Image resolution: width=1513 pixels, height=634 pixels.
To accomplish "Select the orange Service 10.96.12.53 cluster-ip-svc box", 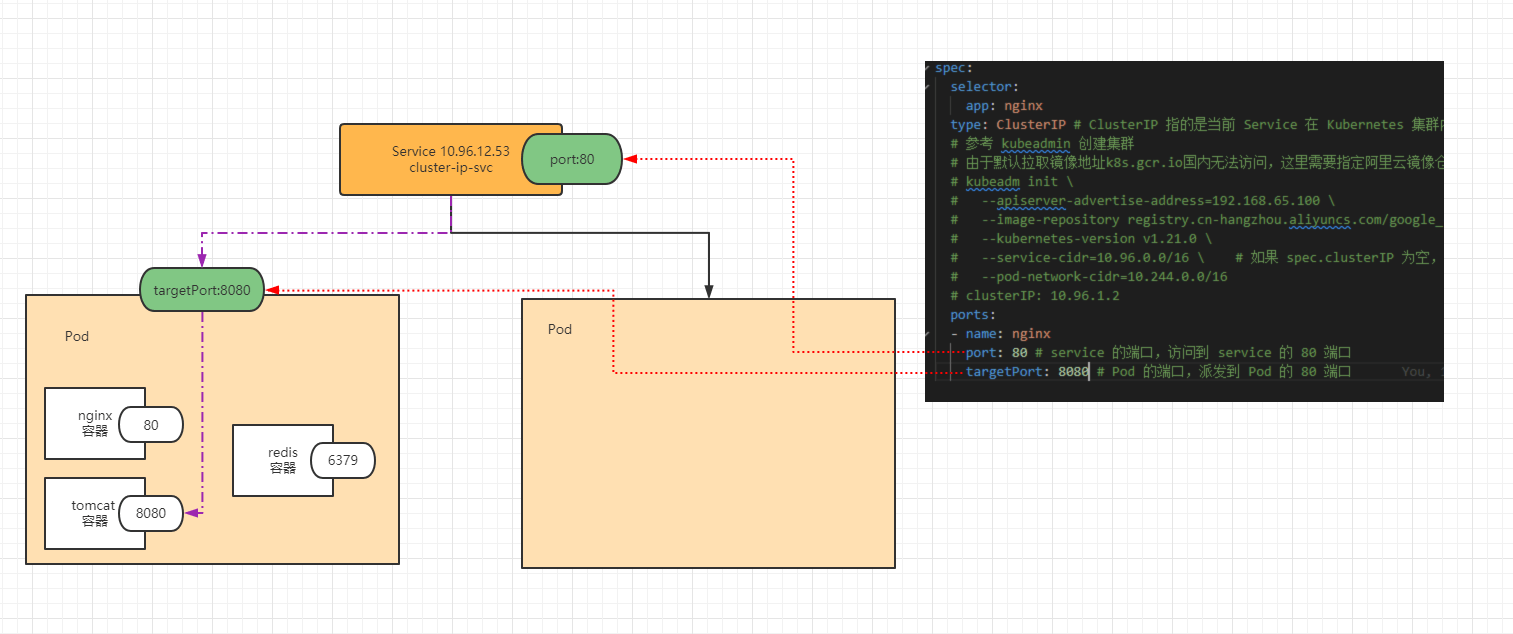I will [x=450, y=159].
